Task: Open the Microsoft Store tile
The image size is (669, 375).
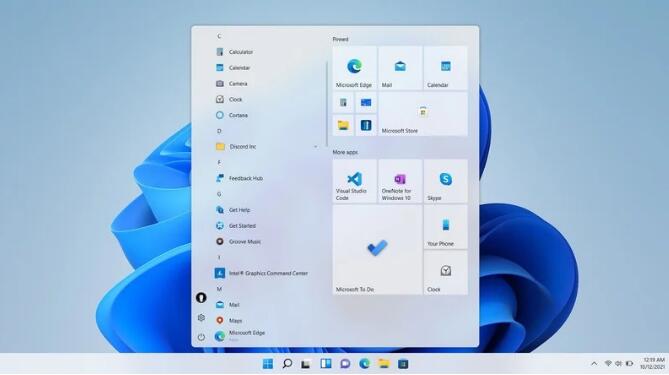Action: [x=423, y=113]
